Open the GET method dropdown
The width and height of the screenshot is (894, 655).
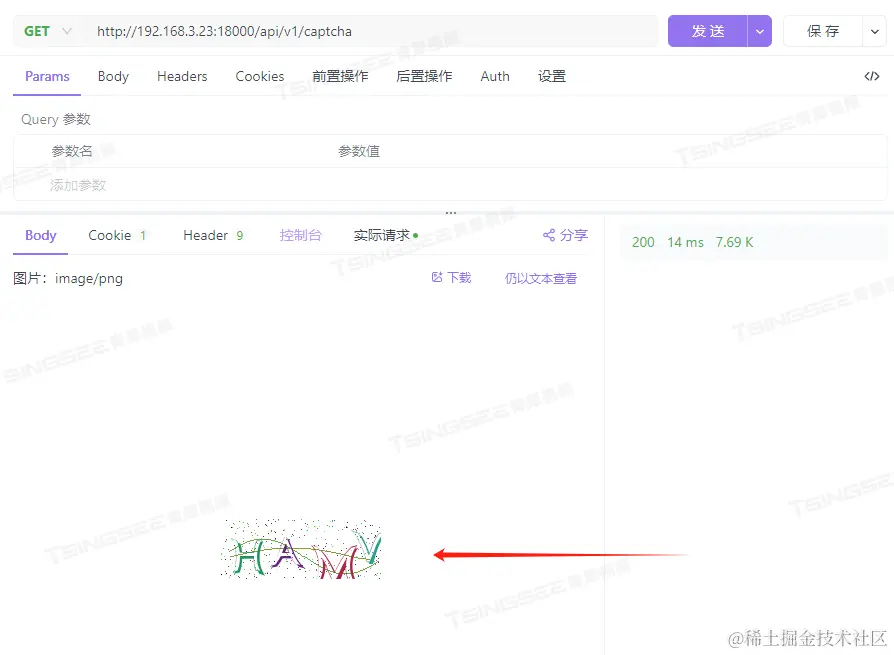(x=48, y=31)
